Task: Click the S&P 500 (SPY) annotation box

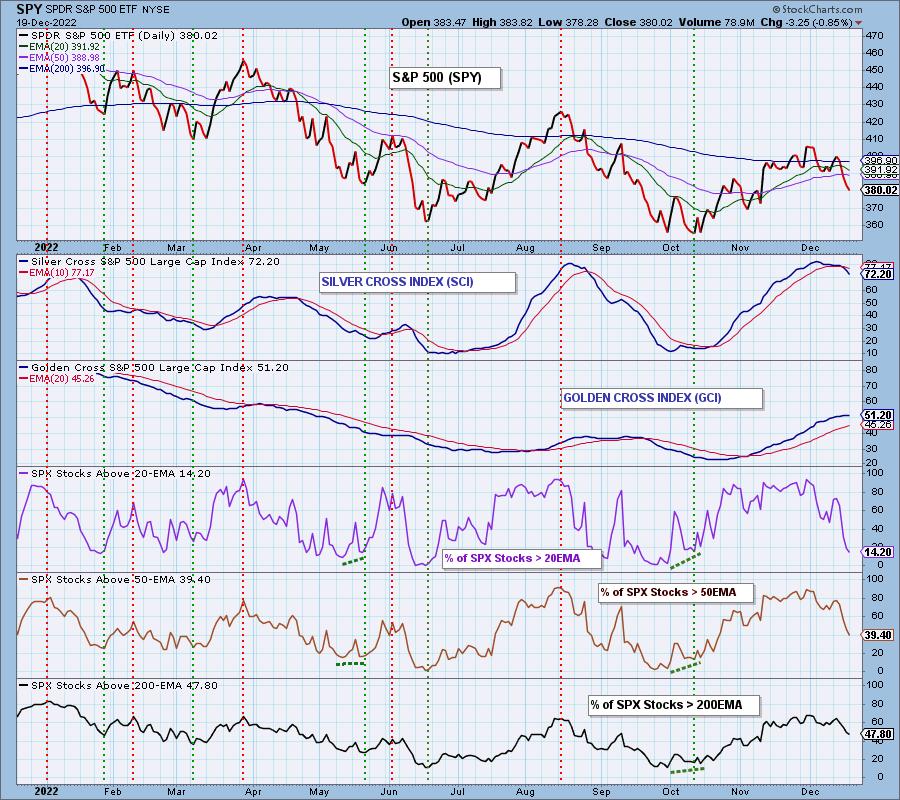Action: pyautogui.click(x=445, y=77)
